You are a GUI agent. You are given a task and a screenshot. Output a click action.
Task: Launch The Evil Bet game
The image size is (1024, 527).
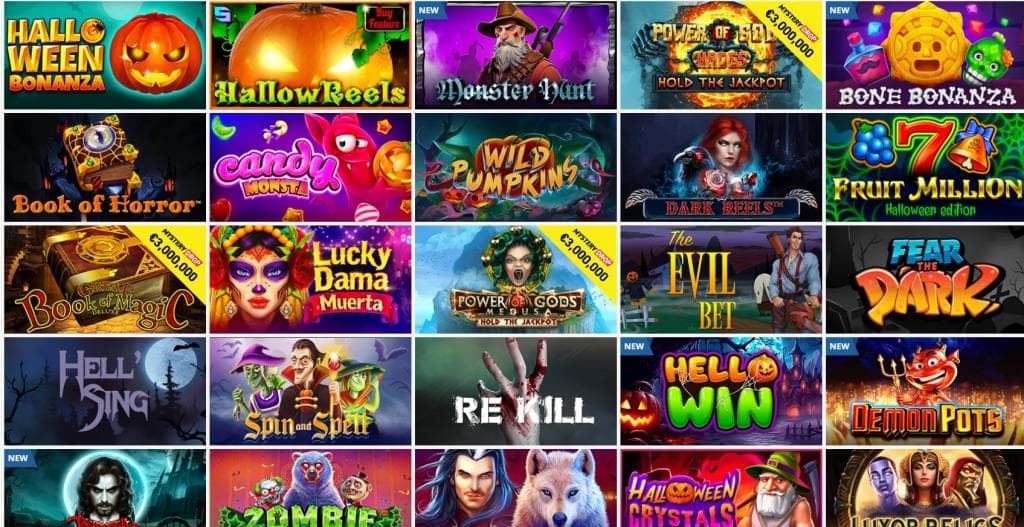(x=721, y=279)
